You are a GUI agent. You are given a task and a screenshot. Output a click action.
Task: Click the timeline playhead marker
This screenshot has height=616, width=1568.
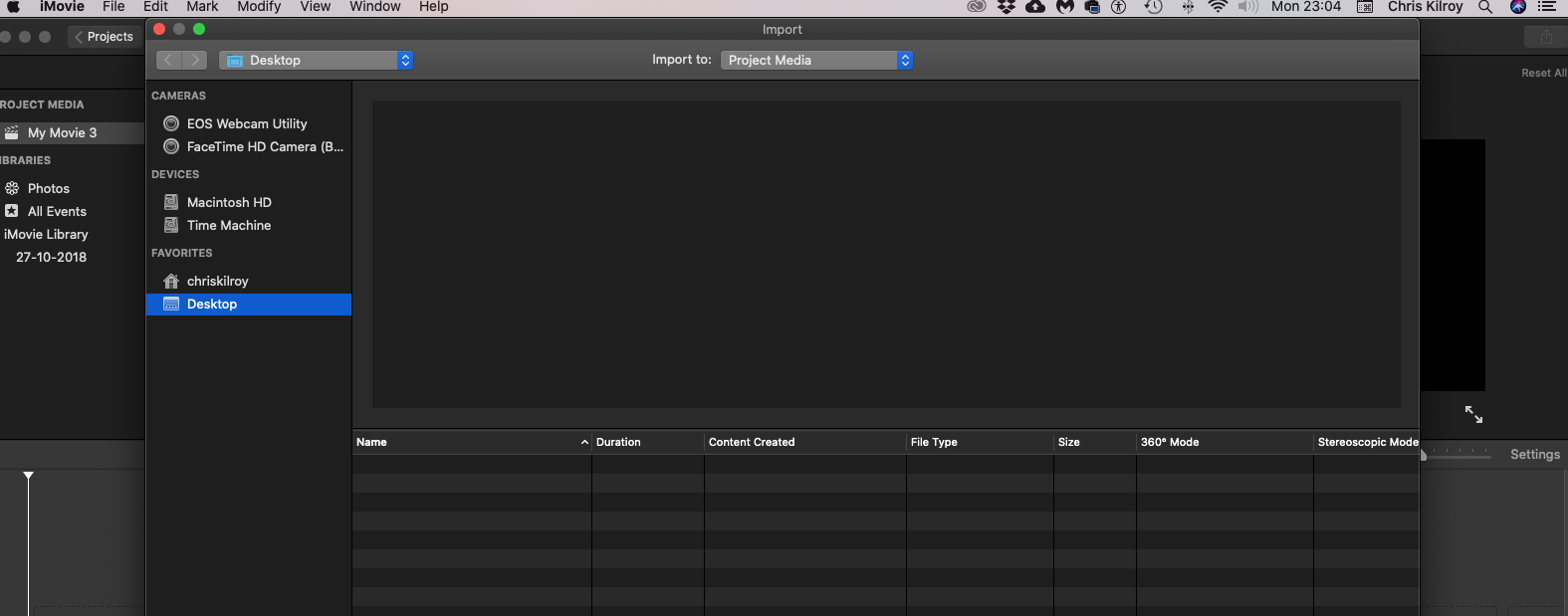(29, 477)
